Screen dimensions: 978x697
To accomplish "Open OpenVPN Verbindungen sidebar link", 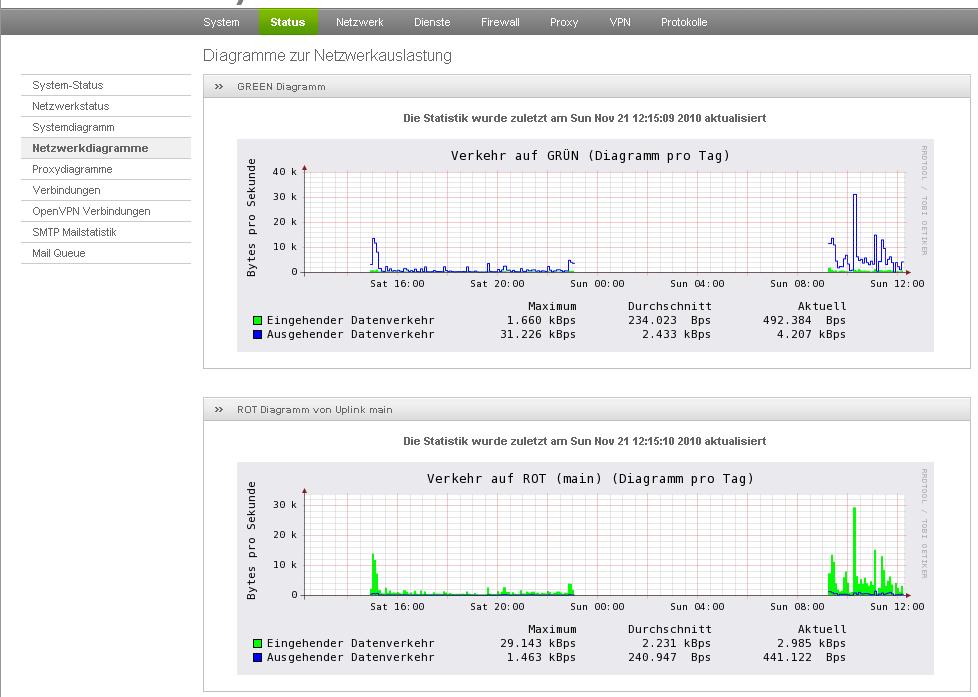I will pos(91,211).
